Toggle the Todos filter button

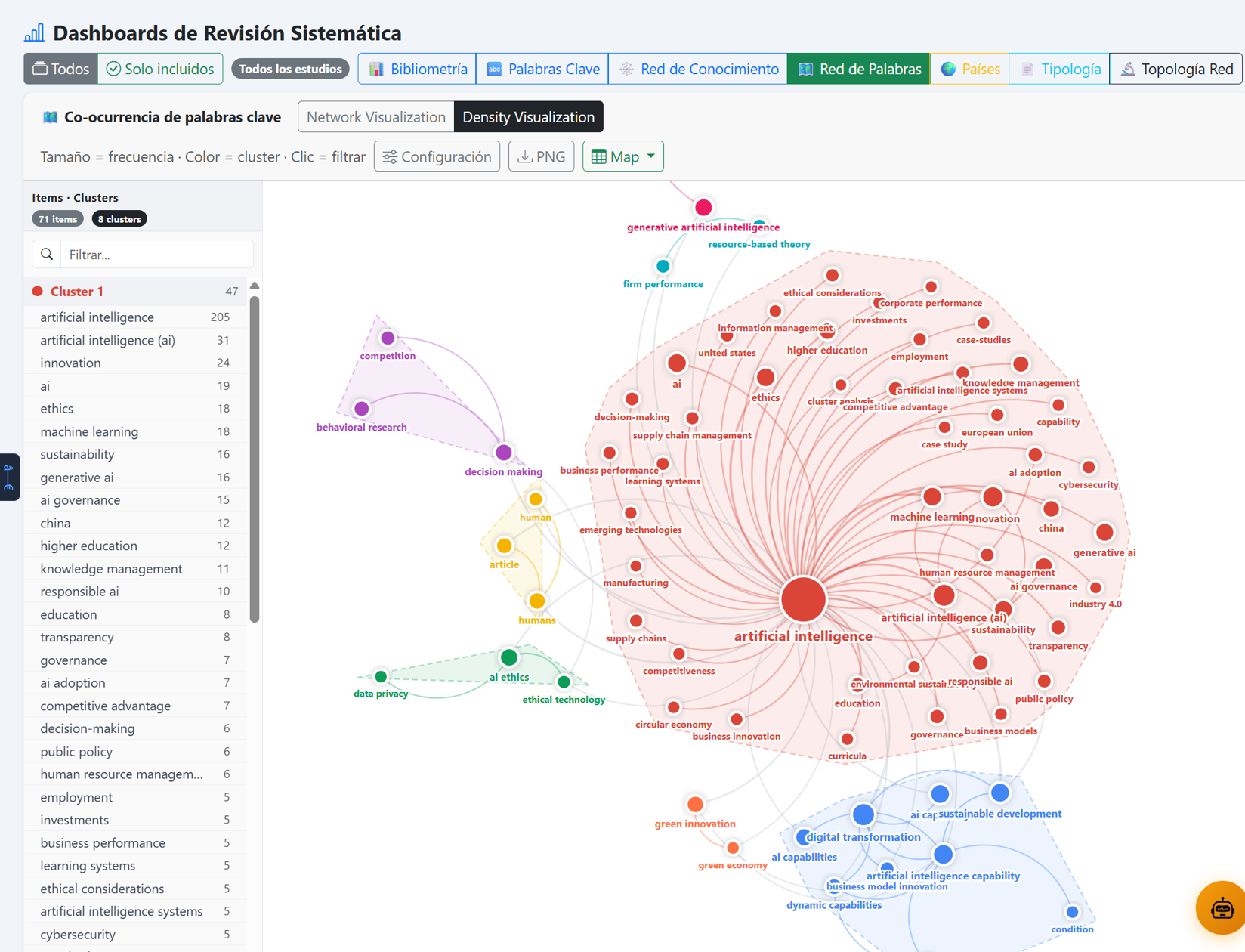coord(61,69)
